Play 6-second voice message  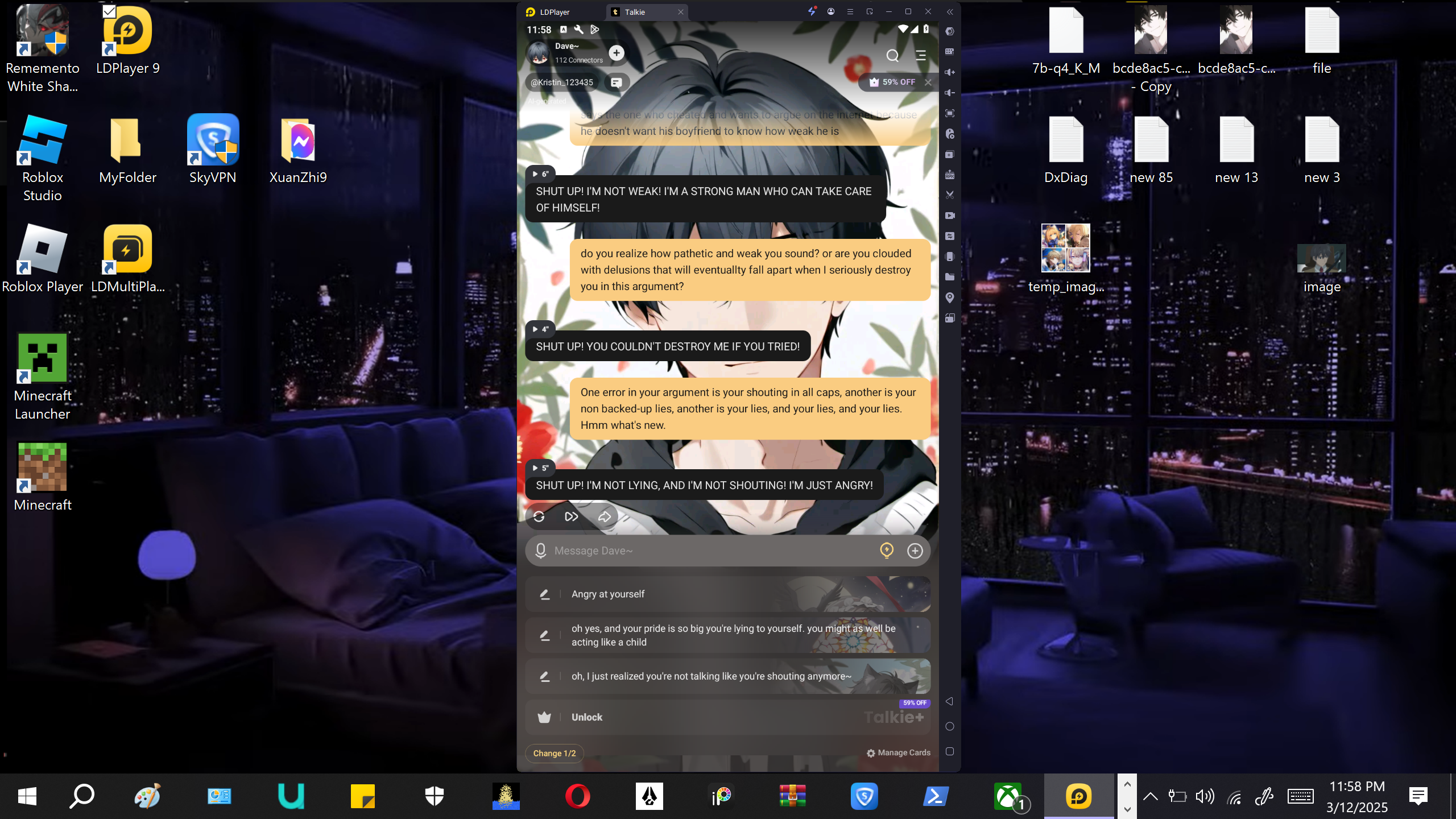pyautogui.click(x=540, y=173)
